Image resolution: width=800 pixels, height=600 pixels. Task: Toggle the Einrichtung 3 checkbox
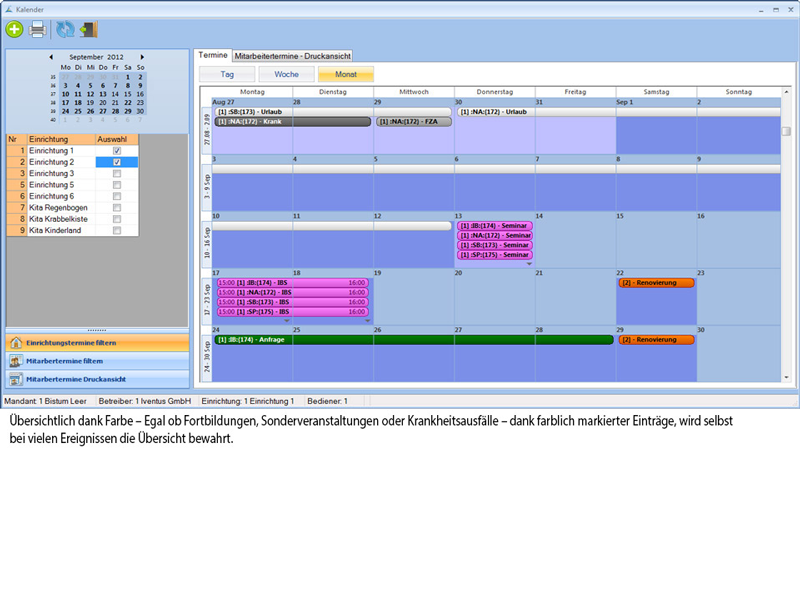point(117,173)
